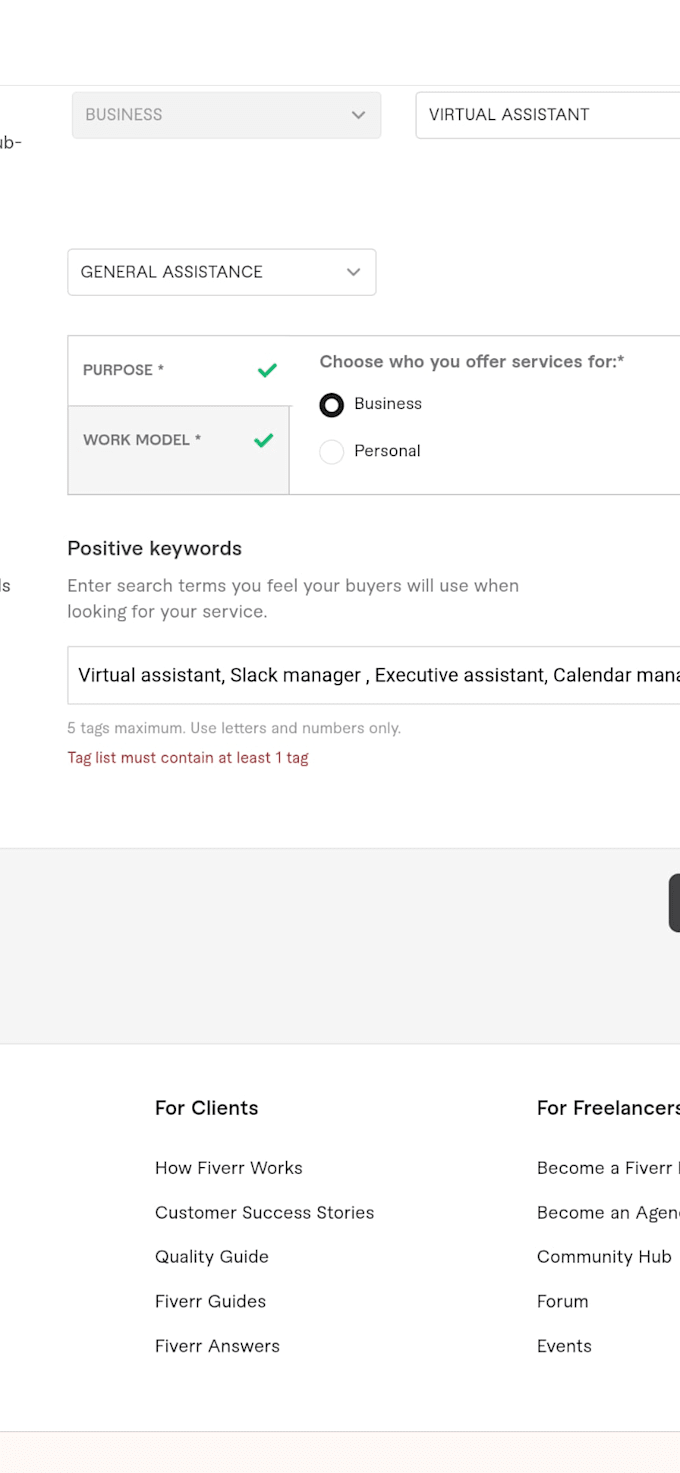Open the Events link
The image size is (680, 1473).
click(565, 1346)
